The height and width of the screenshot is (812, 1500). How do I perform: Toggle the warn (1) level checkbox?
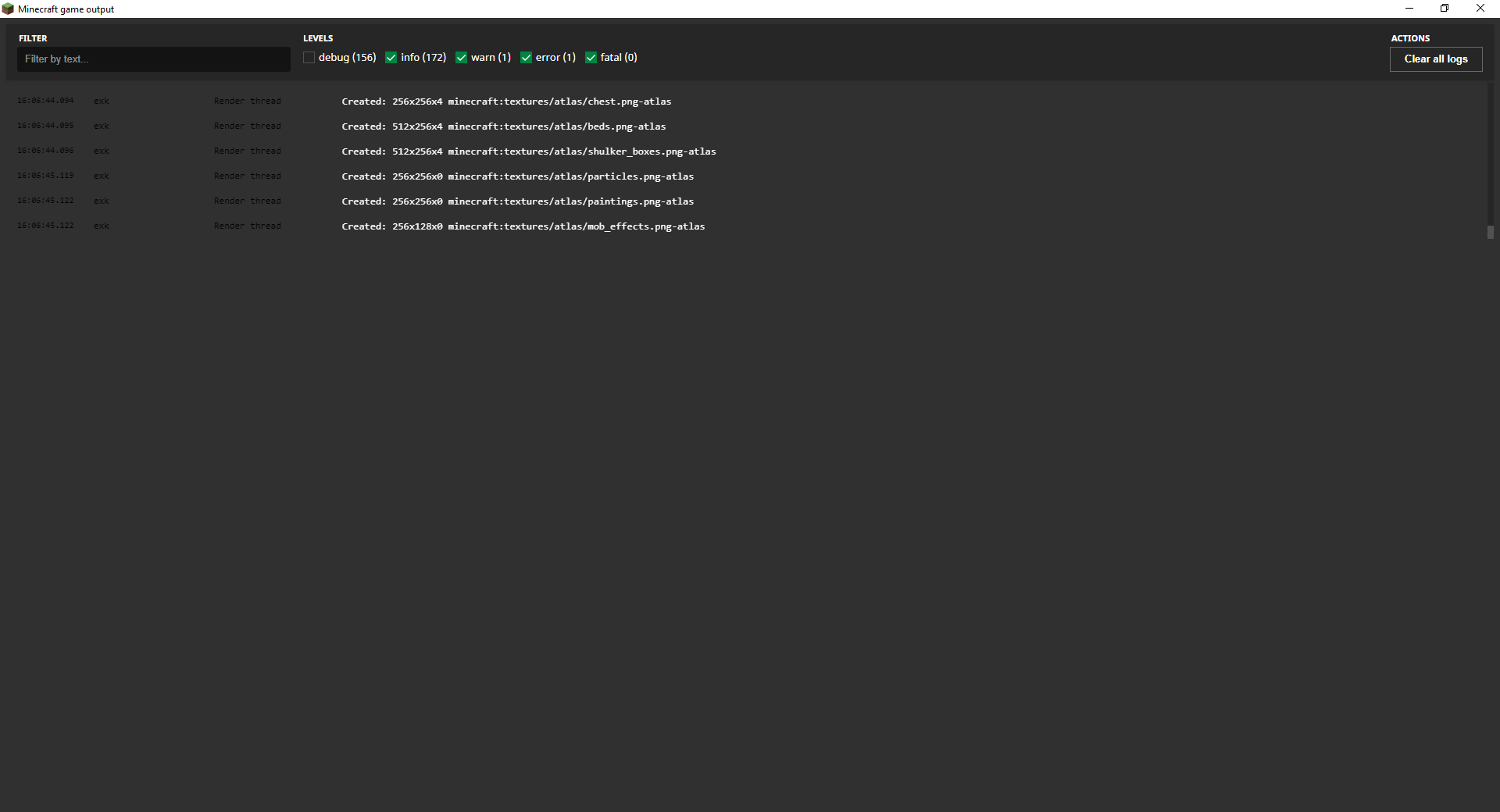(x=461, y=58)
